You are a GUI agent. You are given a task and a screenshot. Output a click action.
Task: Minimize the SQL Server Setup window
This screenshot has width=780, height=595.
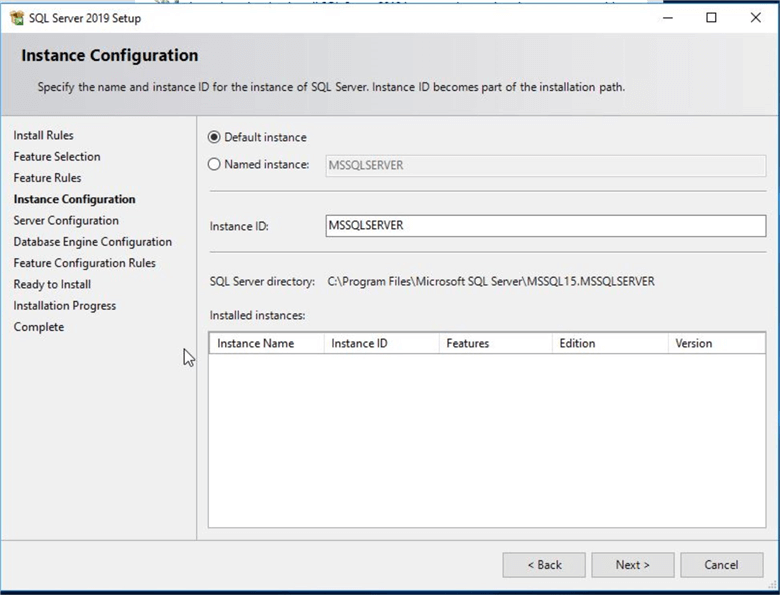[x=666, y=17]
